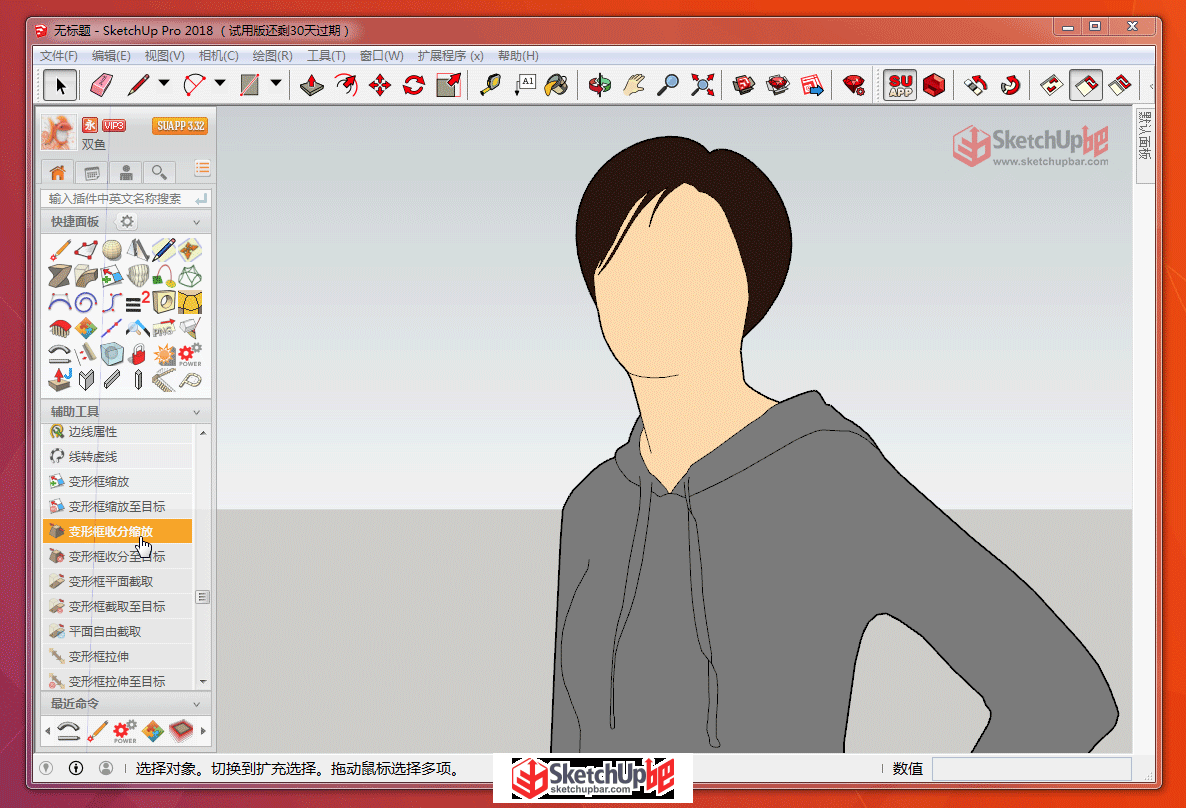Open Extension Manager ruby gear icon
1186x808 pixels.
coord(855,85)
